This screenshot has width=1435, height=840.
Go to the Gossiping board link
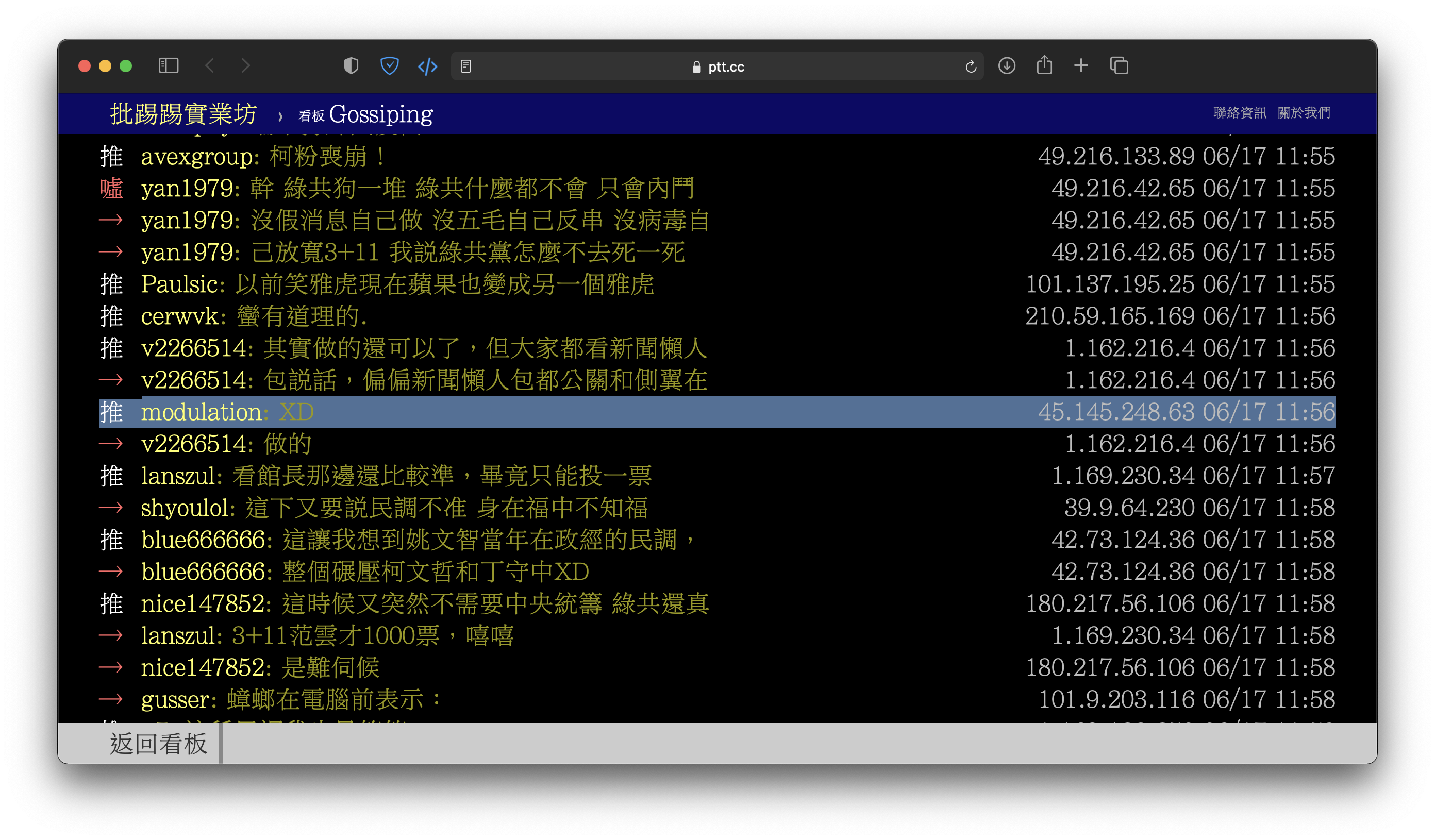[x=380, y=114]
